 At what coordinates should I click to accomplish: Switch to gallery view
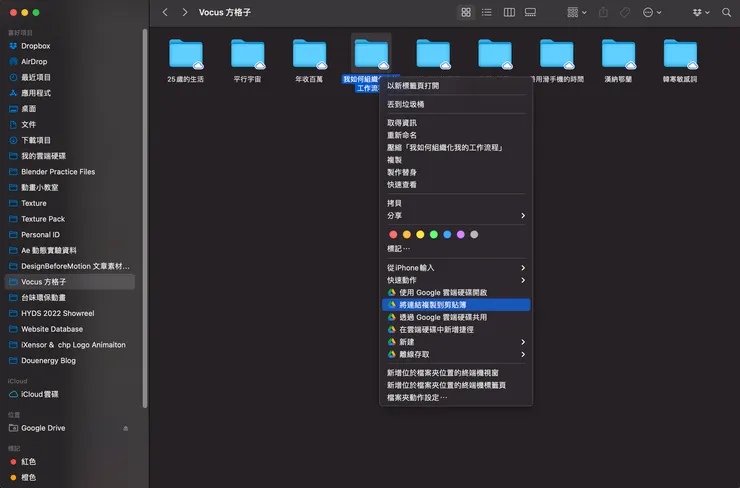pos(530,12)
